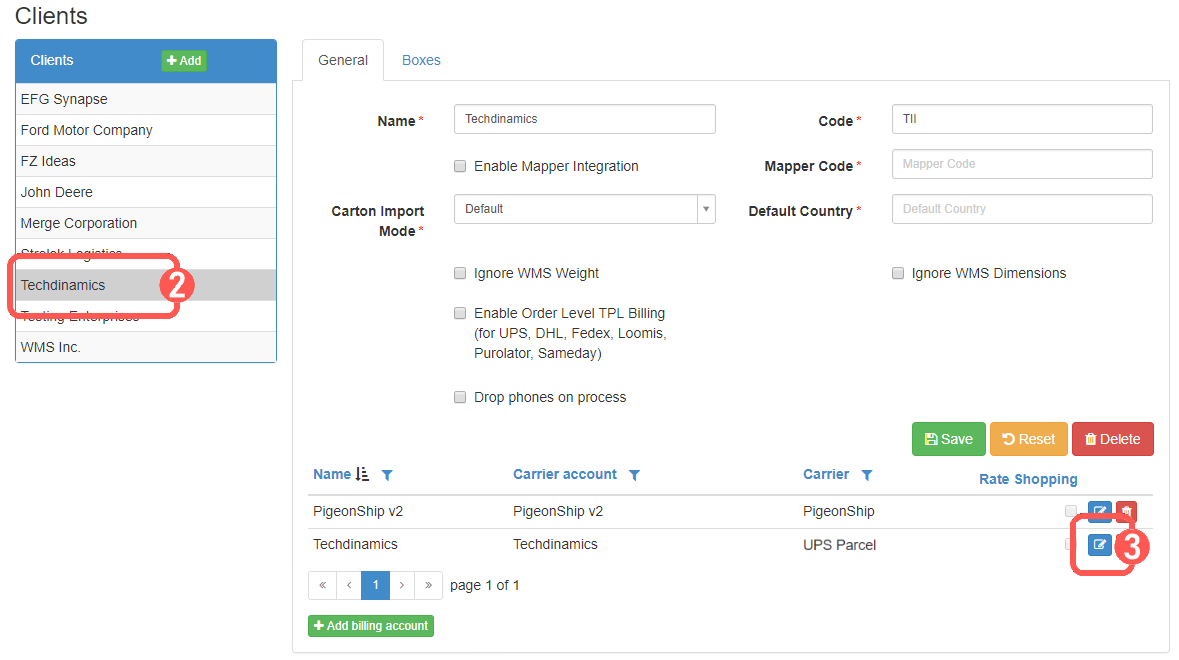Toggle Ignore WMS Dimensions checkbox
1179x660 pixels.
898,273
